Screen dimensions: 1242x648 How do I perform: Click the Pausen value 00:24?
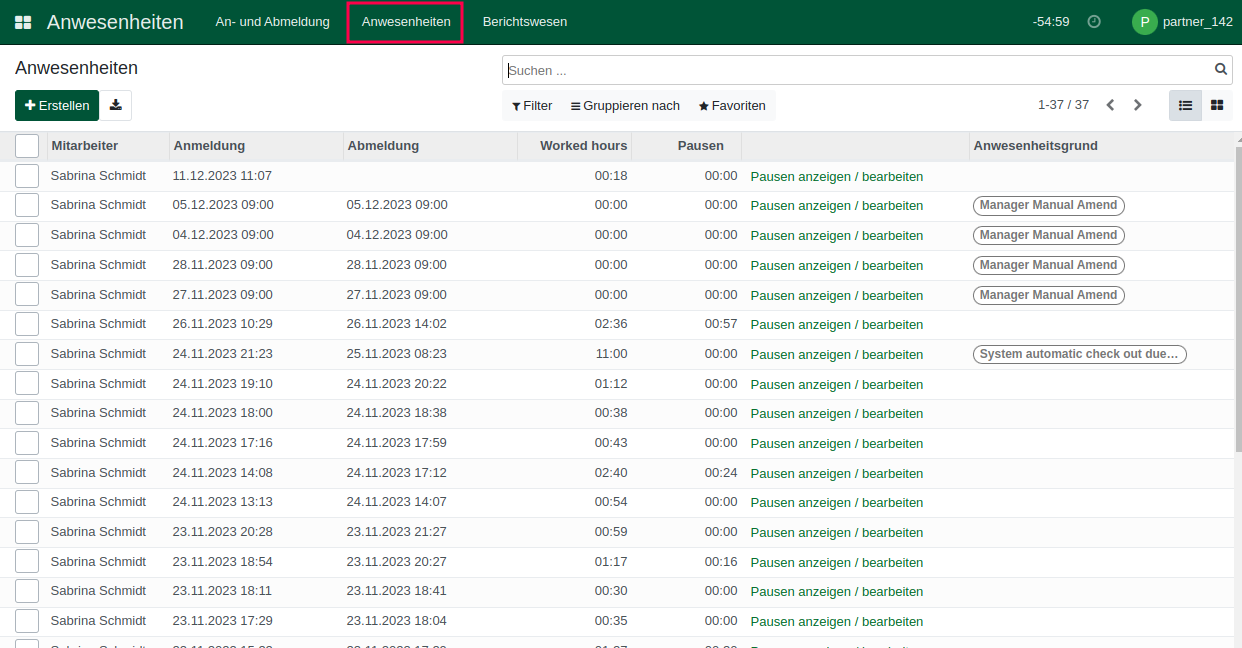coord(721,473)
